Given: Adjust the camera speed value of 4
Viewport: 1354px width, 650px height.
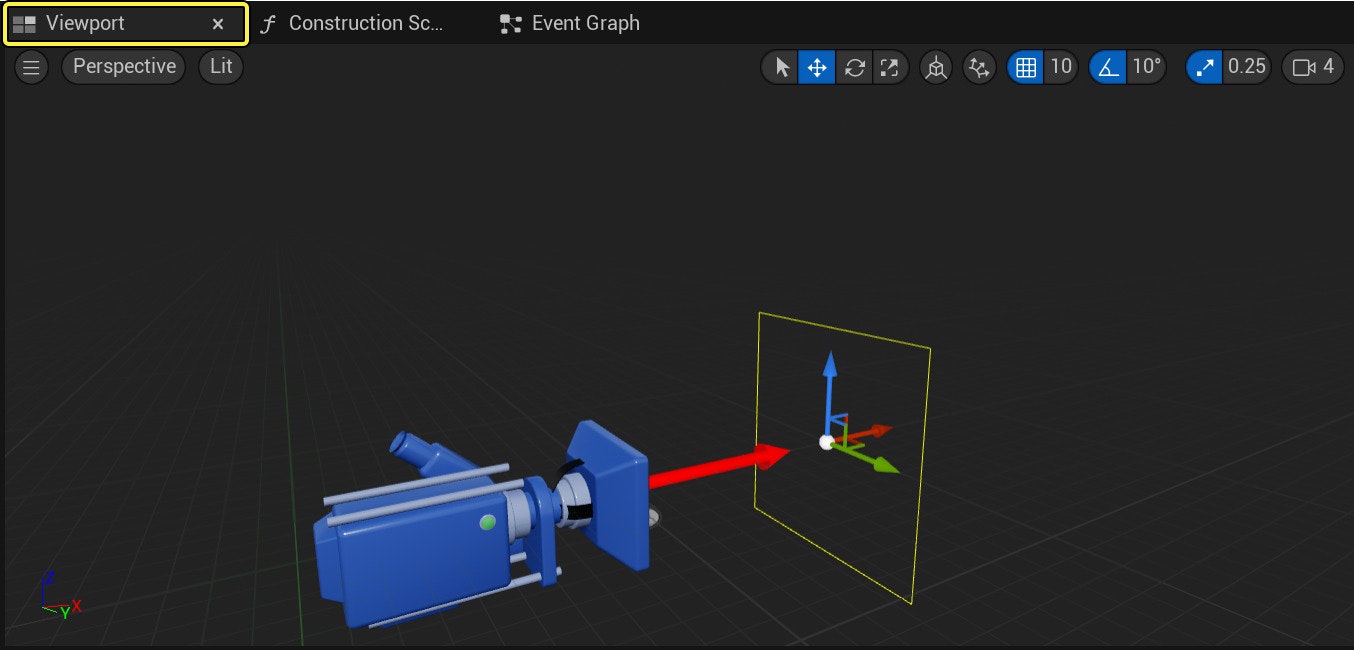Looking at the screenshot, I should [x=1330, y=67].
